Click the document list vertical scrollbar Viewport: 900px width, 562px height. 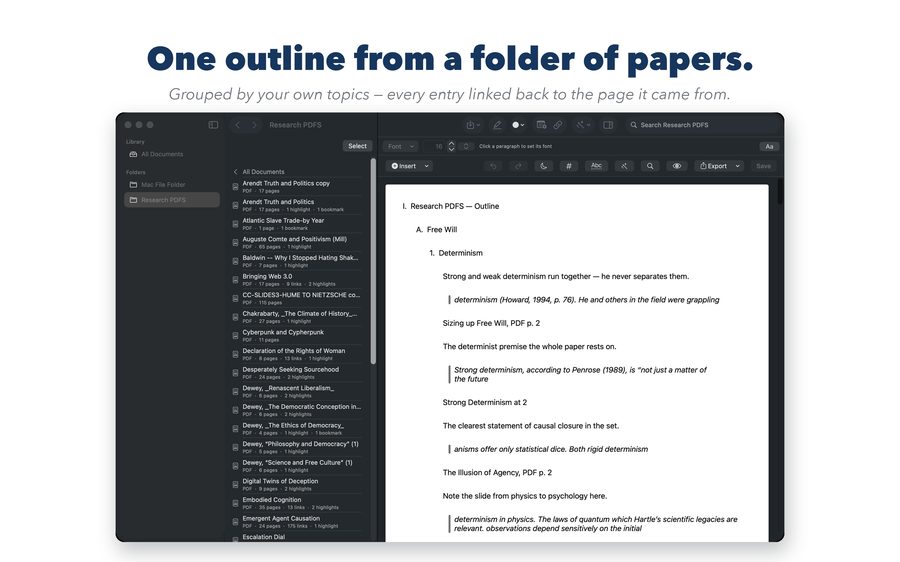tap(373, 261)
